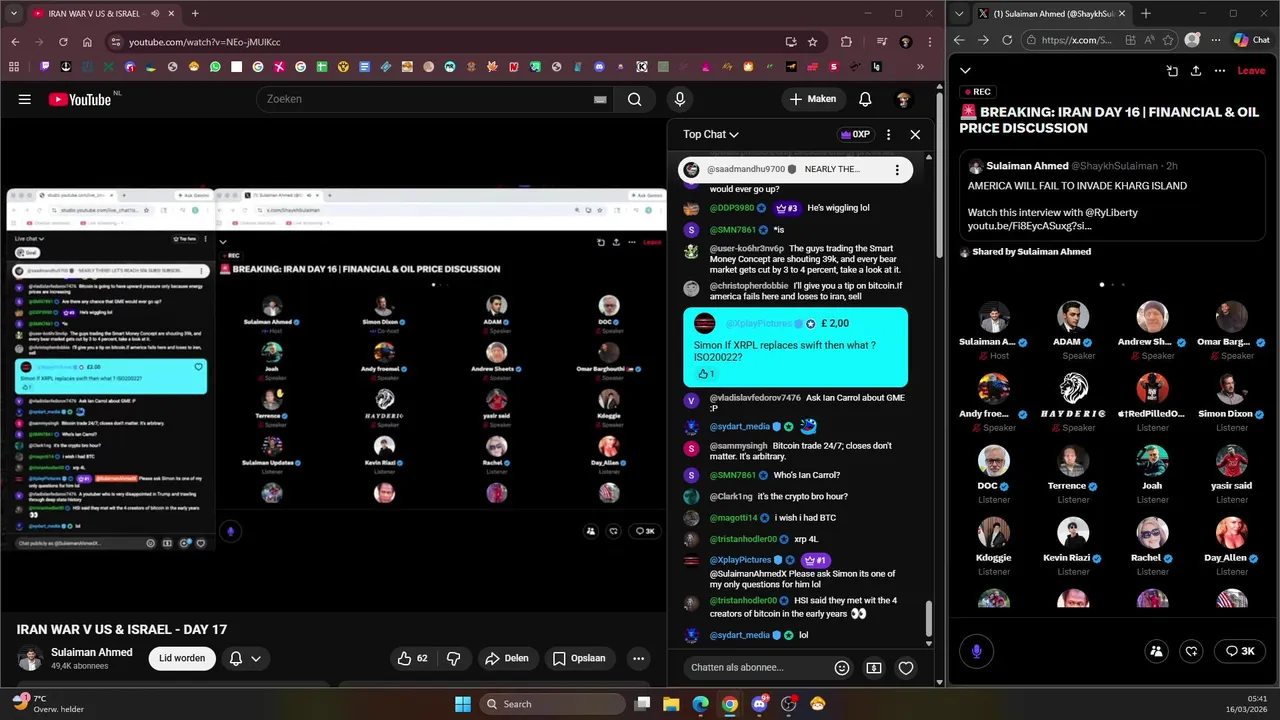
Task: Open X Space more options dots
Action: click(x=1220, y=71)
